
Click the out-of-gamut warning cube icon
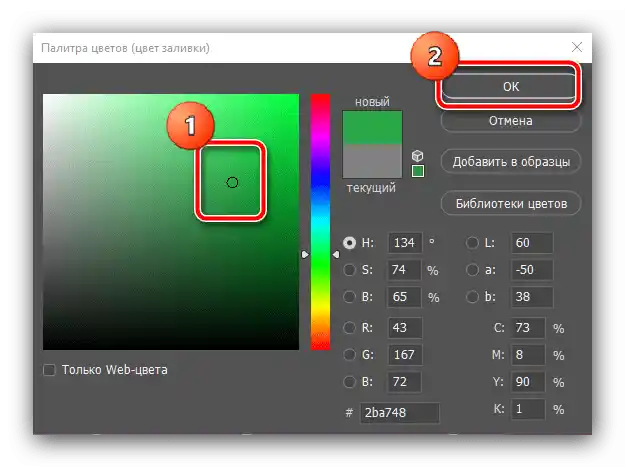pos(417,155)
